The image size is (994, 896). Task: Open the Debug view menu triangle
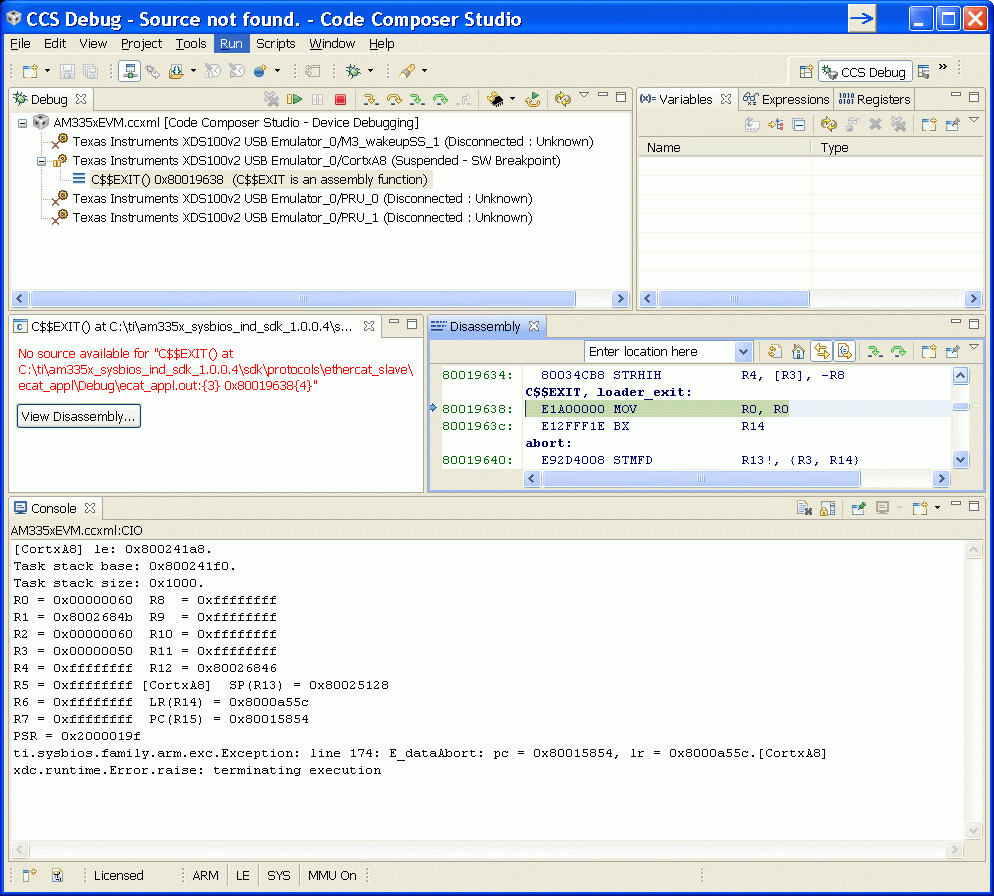[584, 95]
